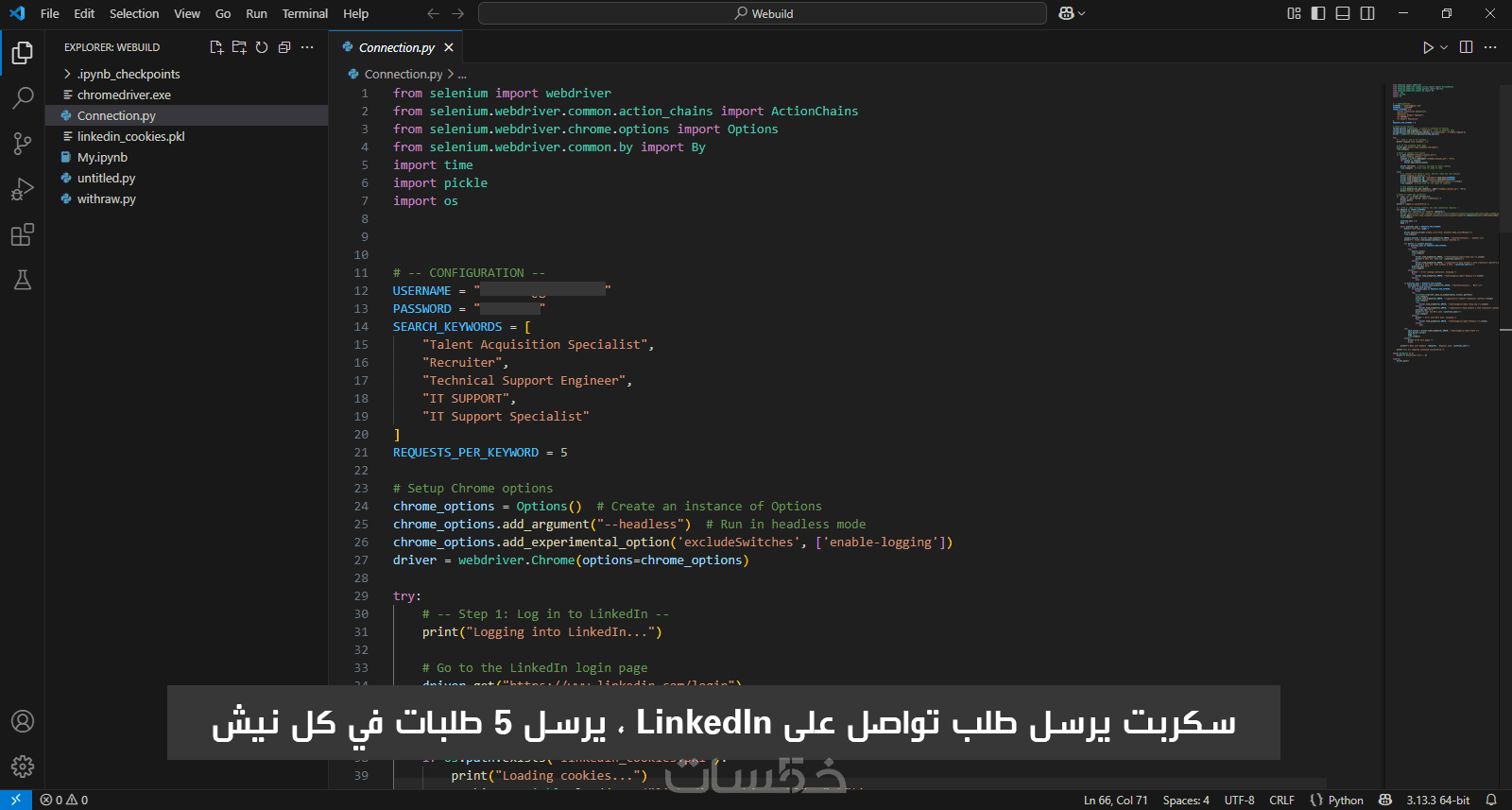Click the SEARCH_KEYWORDS variable on line 14
This screenshot has width=1512, height=810.
pyautogui.click(x=448, y=327)
